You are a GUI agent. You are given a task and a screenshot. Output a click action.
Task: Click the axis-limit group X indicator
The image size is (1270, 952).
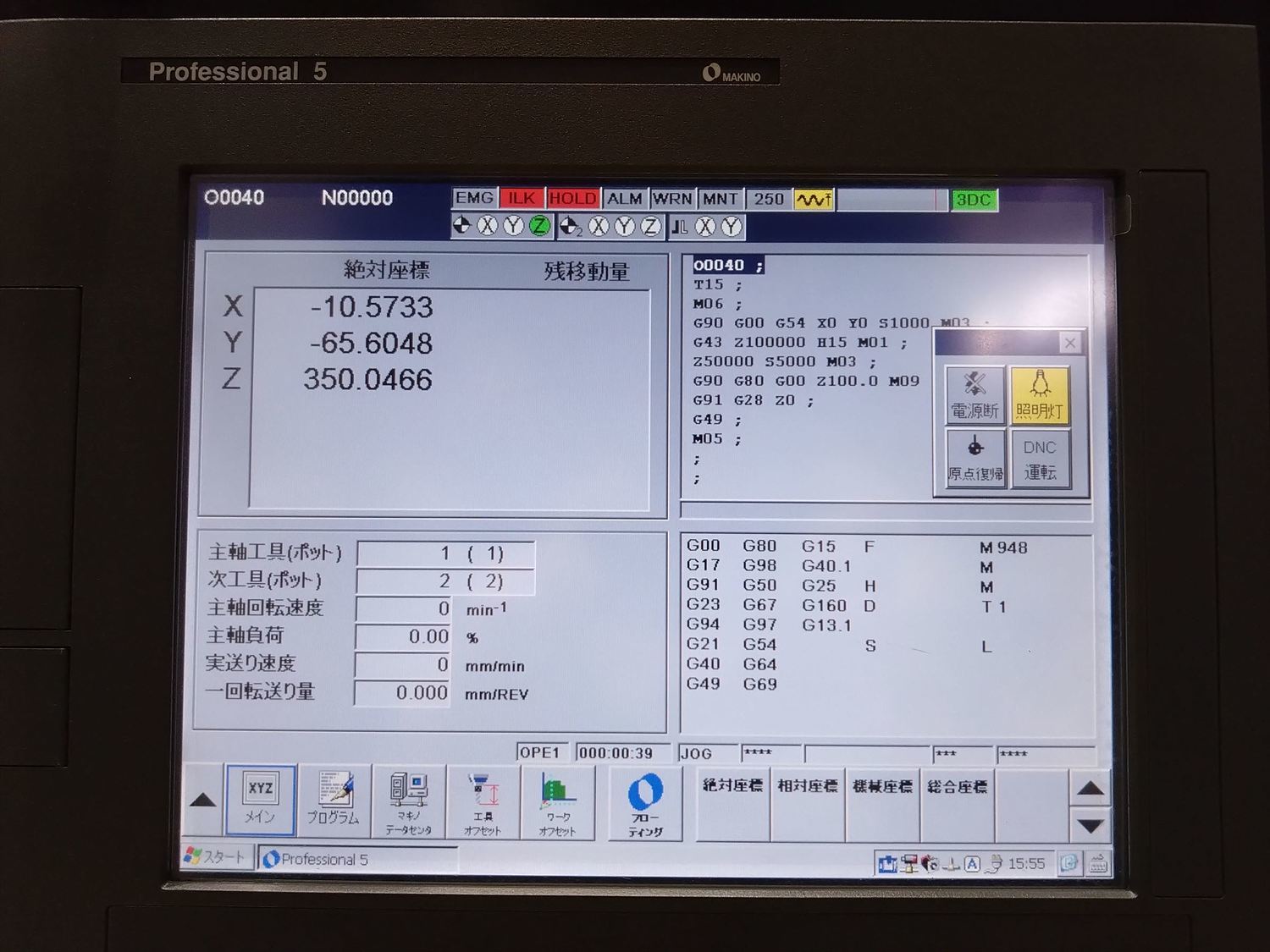tap(705, 226)
